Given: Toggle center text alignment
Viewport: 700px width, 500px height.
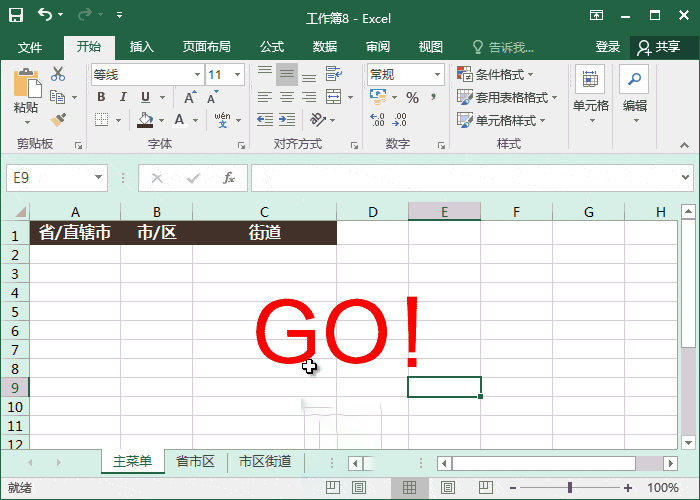Looking at the screenshot, I should [287, 97].
